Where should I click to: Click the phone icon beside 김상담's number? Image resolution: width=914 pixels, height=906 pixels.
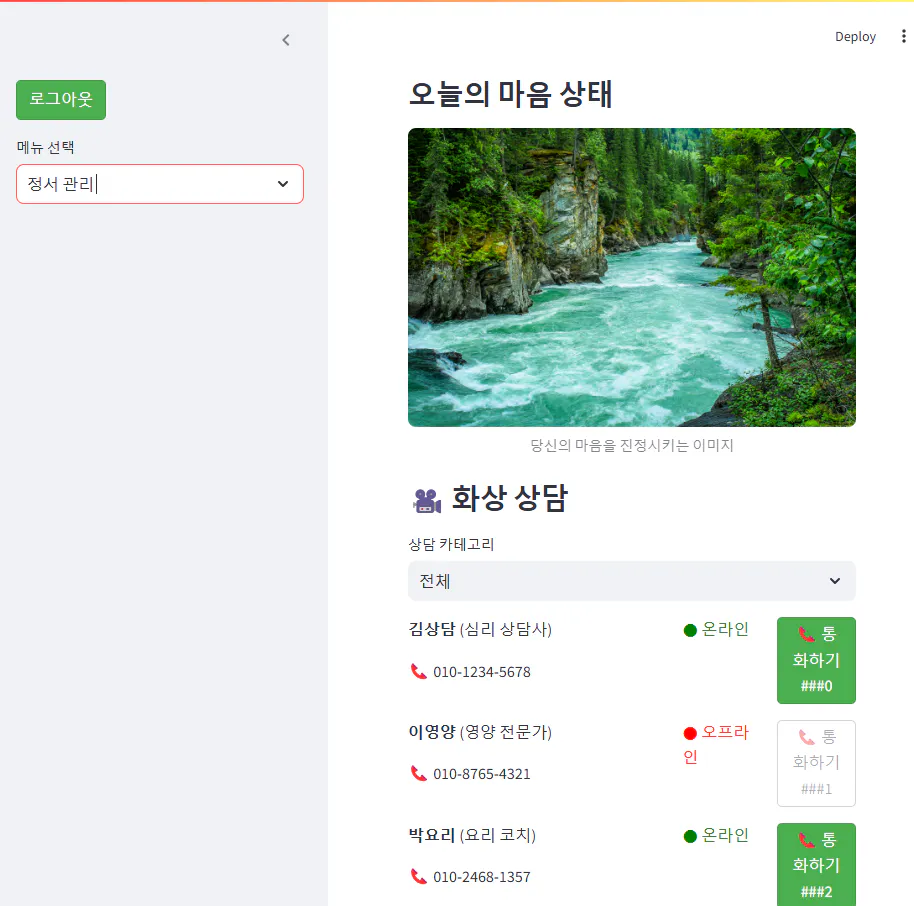coord(418,671)
